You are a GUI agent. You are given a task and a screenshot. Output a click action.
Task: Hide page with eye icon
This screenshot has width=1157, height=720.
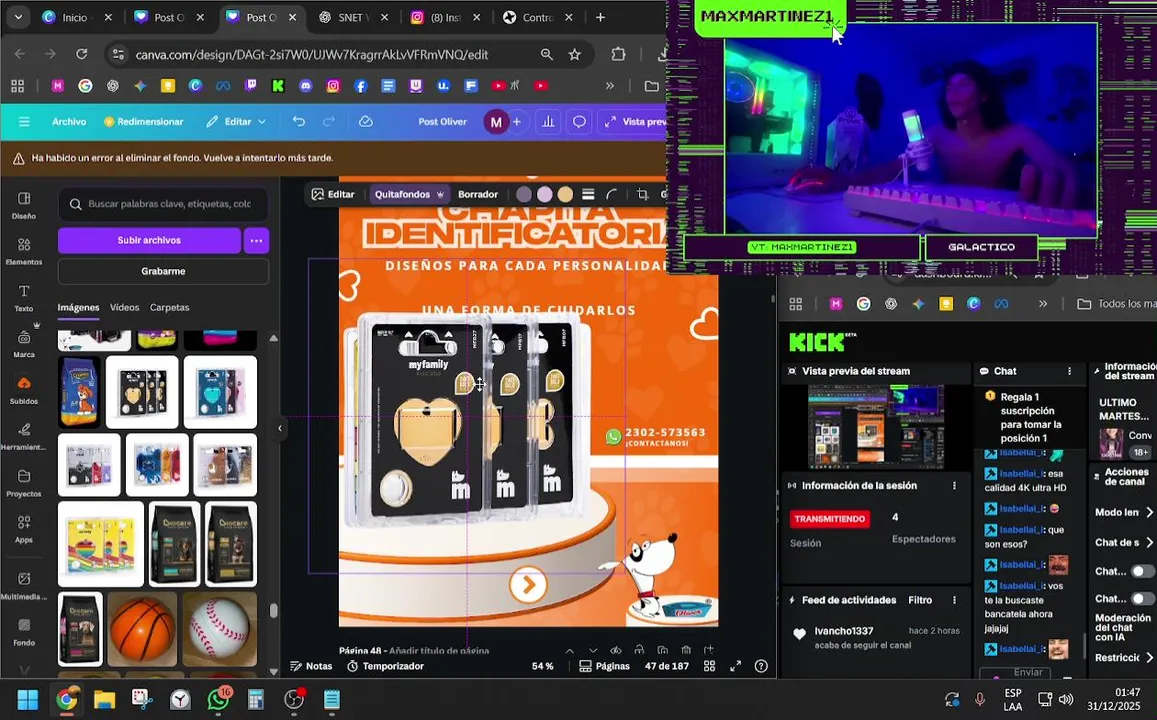coord(615,650)
